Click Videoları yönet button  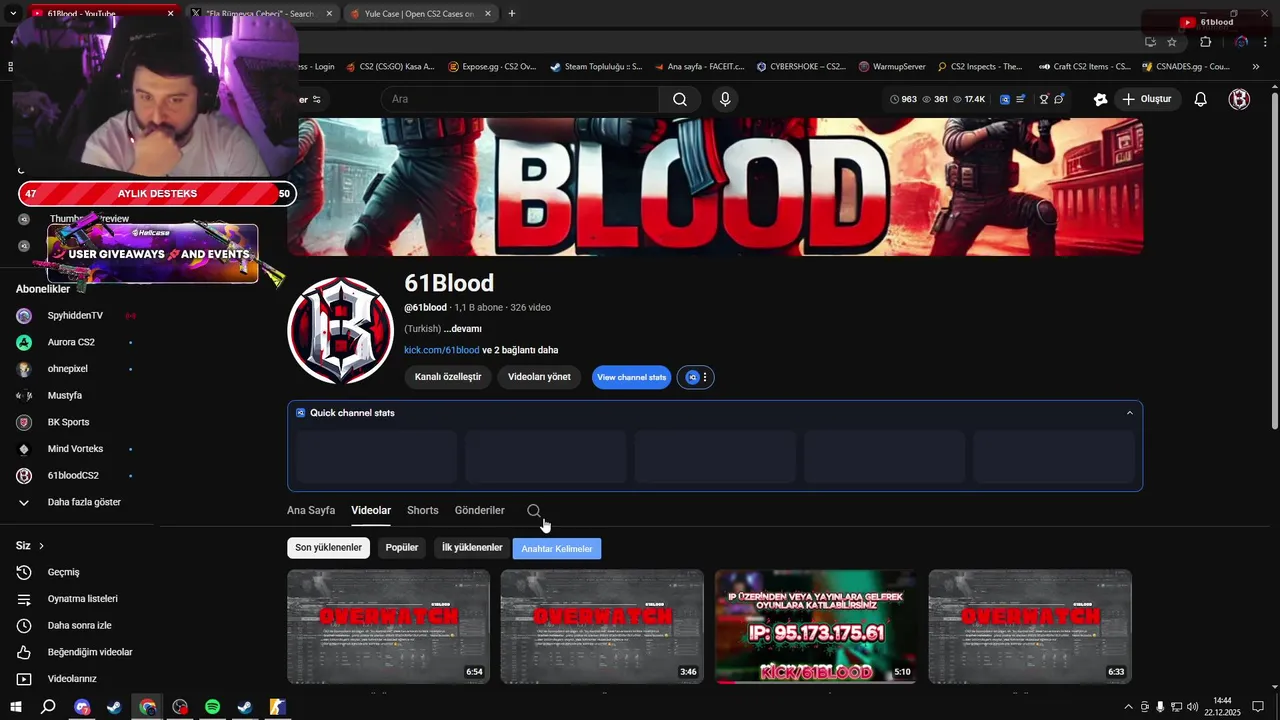[x=539, y=377]
